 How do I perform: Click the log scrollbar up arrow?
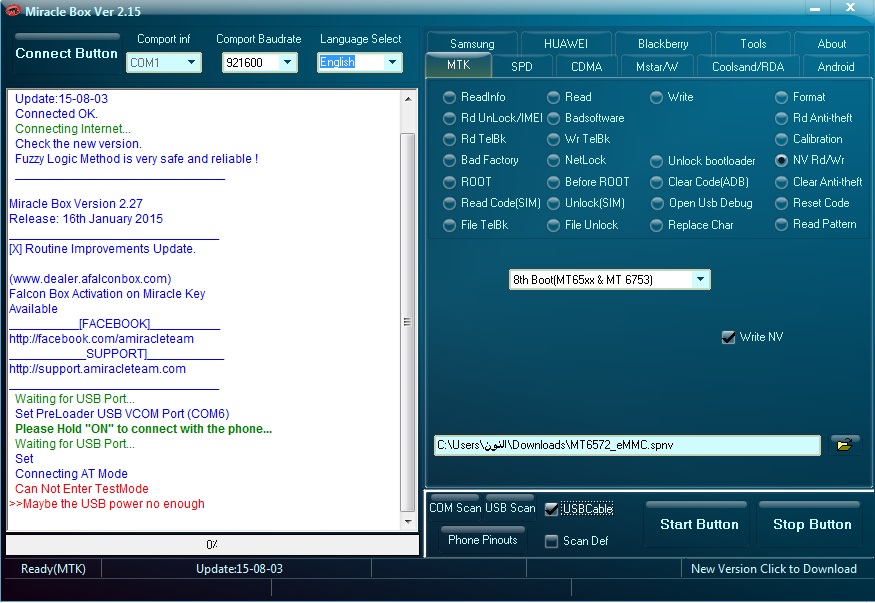[x=408, y=99]
